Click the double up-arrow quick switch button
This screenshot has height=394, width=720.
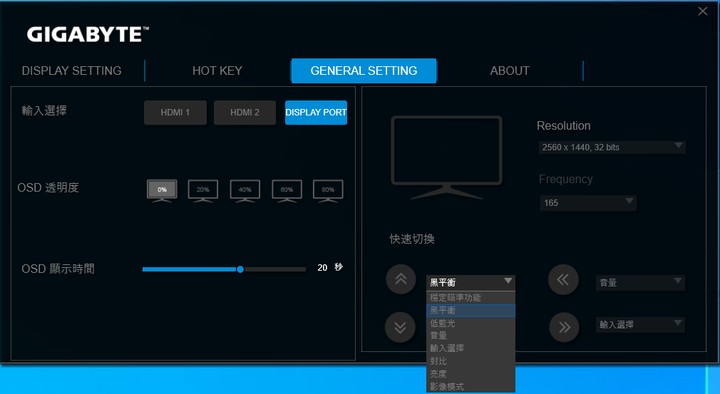coord(401,279)
